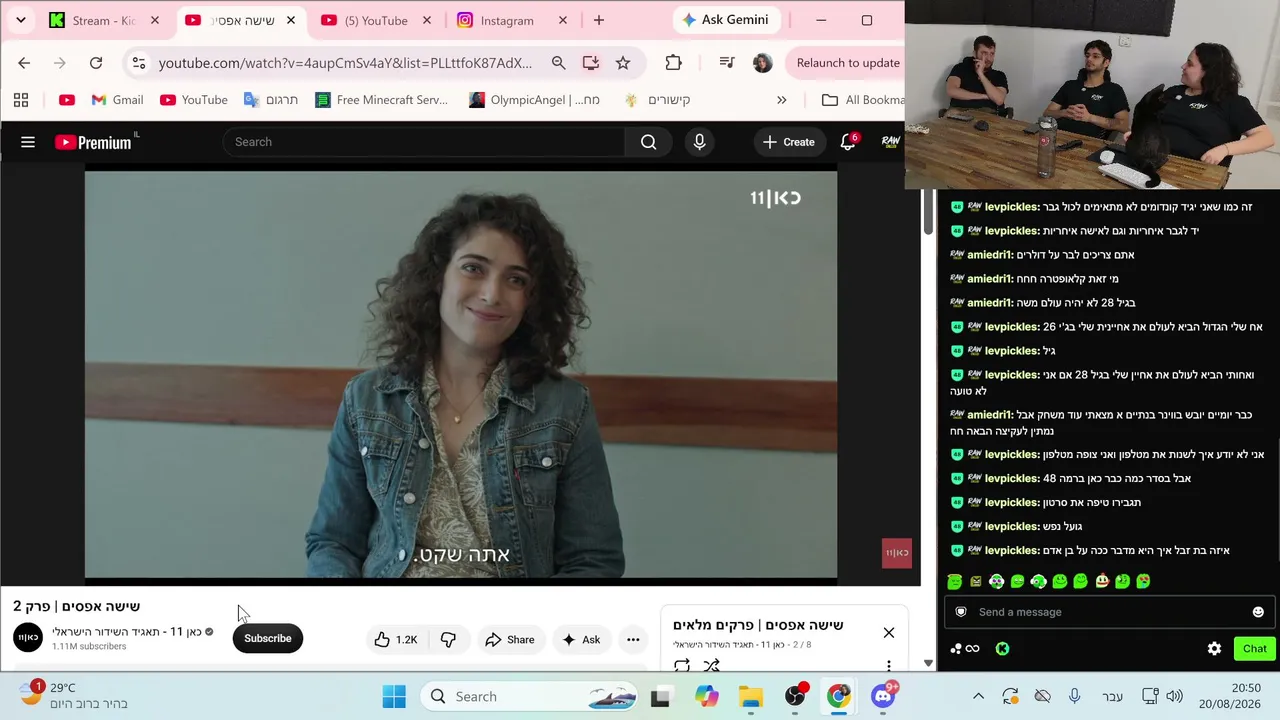Open the YouTube guide hamburger menu
Image resolution: width=1280 pixels, height=720 pixels.
coord(28,142)
